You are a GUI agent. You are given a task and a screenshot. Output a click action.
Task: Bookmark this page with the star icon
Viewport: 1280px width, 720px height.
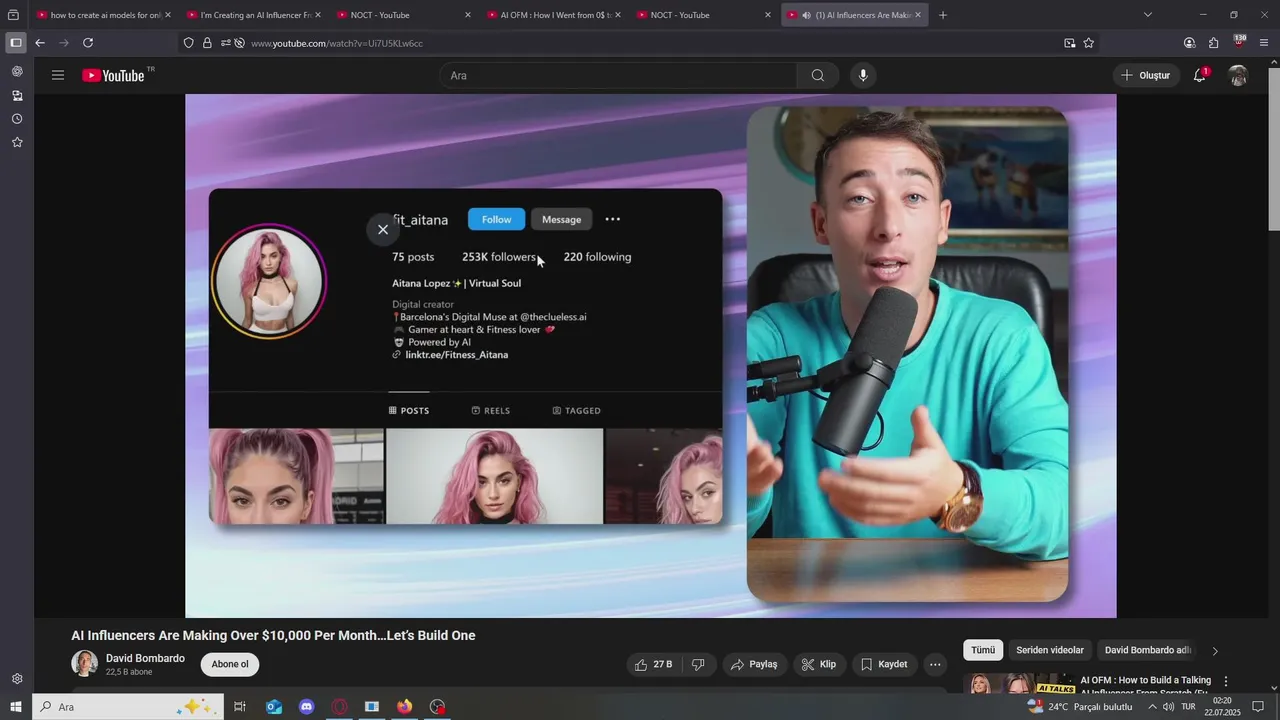point(1089,43)
